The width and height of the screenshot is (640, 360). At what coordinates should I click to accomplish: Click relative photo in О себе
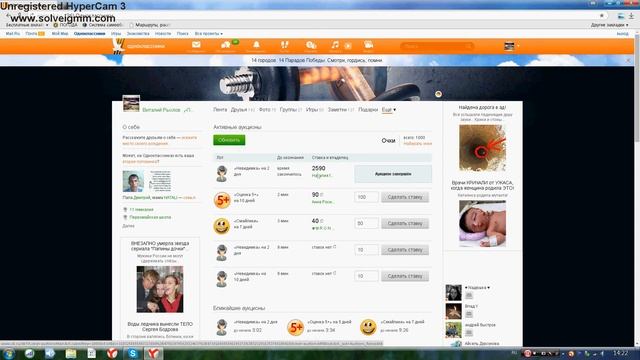tap(133, 181)
